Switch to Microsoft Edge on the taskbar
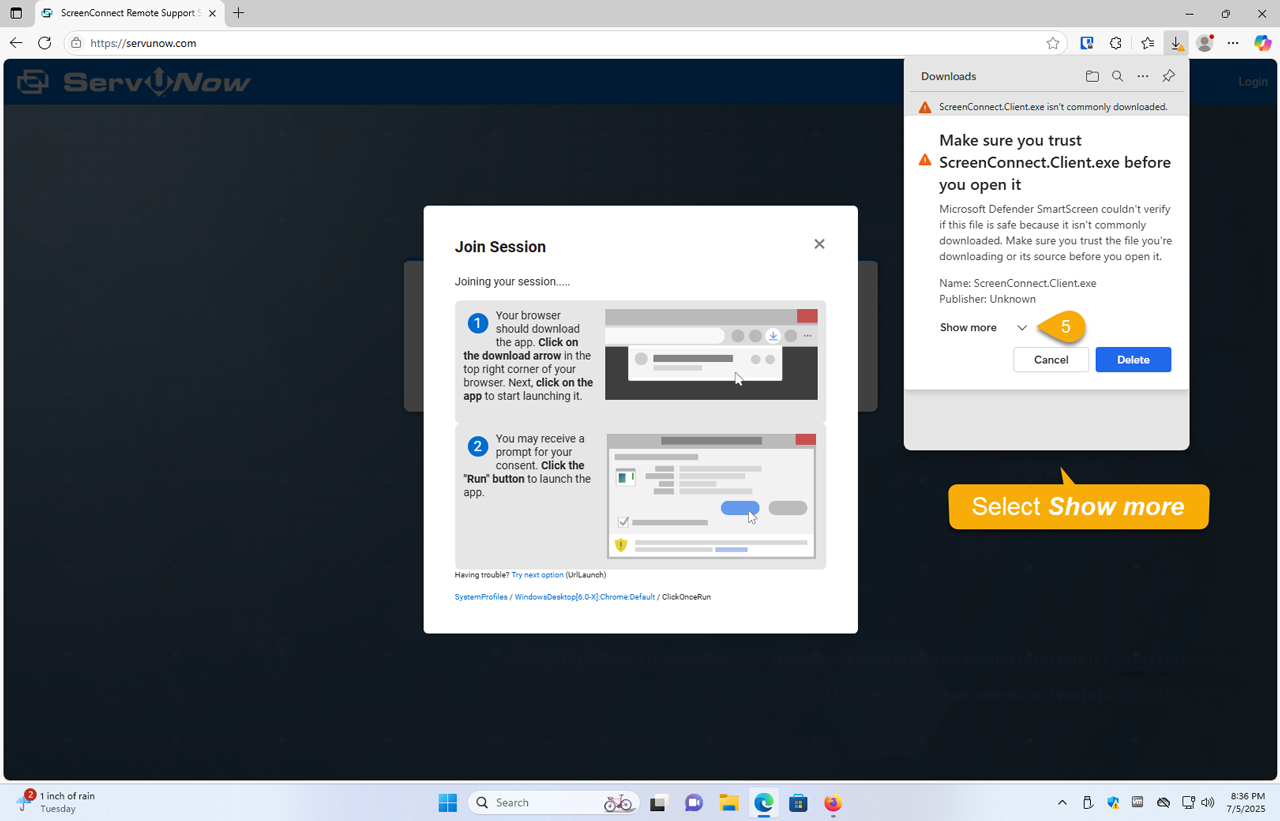 [x=764, y=803]
